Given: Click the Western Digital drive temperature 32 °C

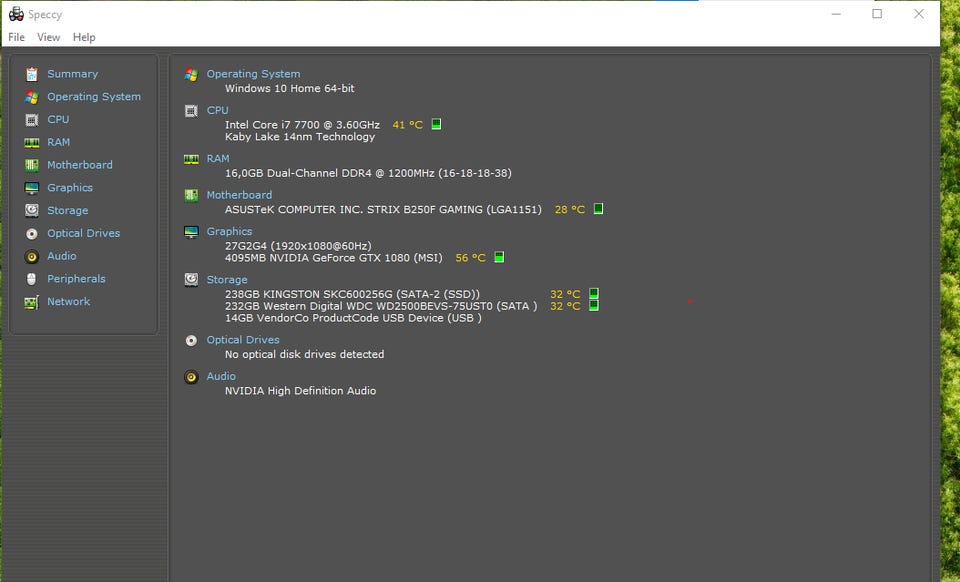Looking at the screenshot, I should point(564,306).
